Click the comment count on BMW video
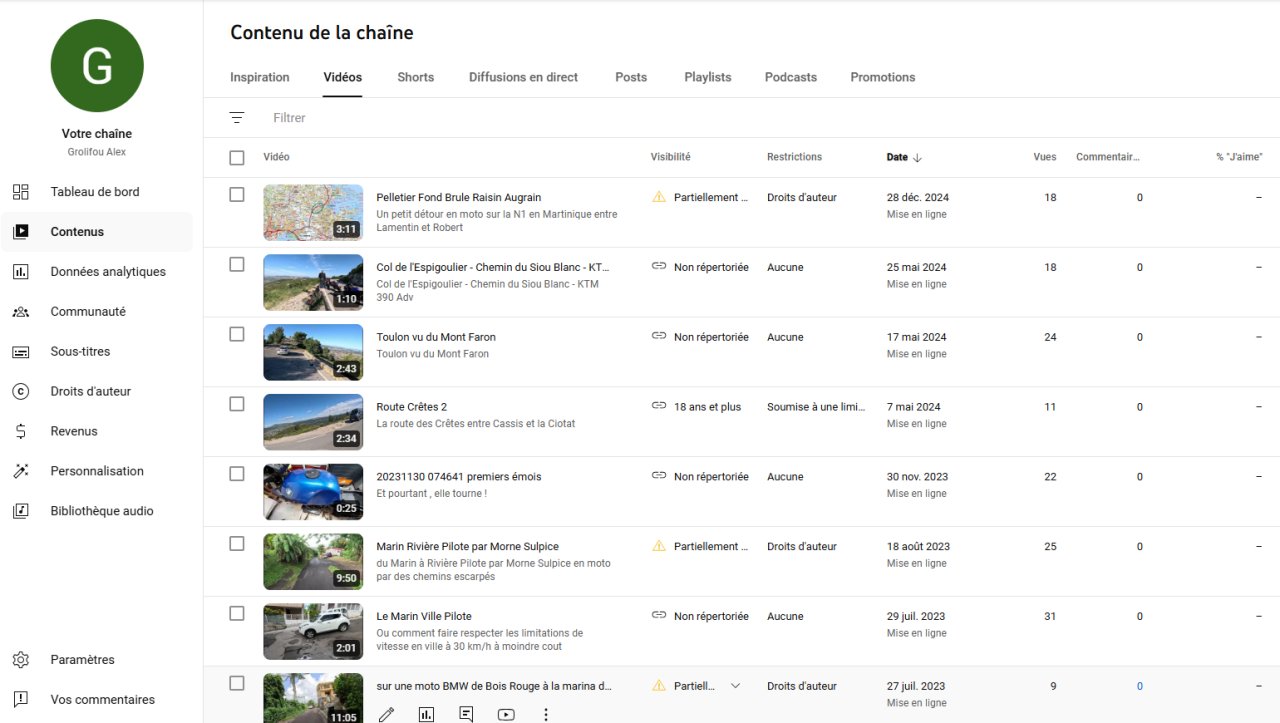Viewport: 1280px width, 723px height. pos(1139,686)
